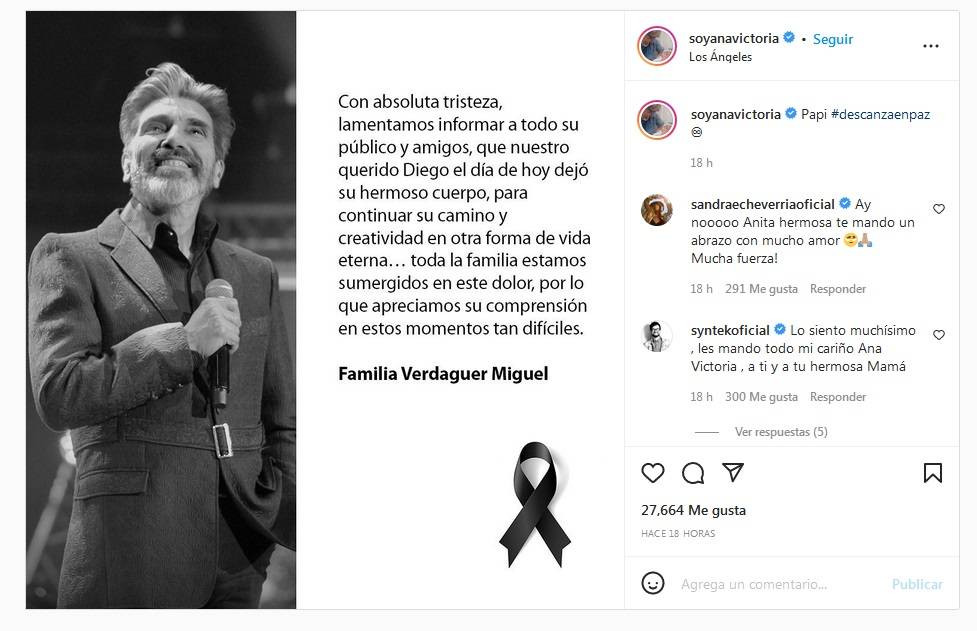
Task: Like sandraecheverriaoficial's comment heart
Action: click(938, 209)
